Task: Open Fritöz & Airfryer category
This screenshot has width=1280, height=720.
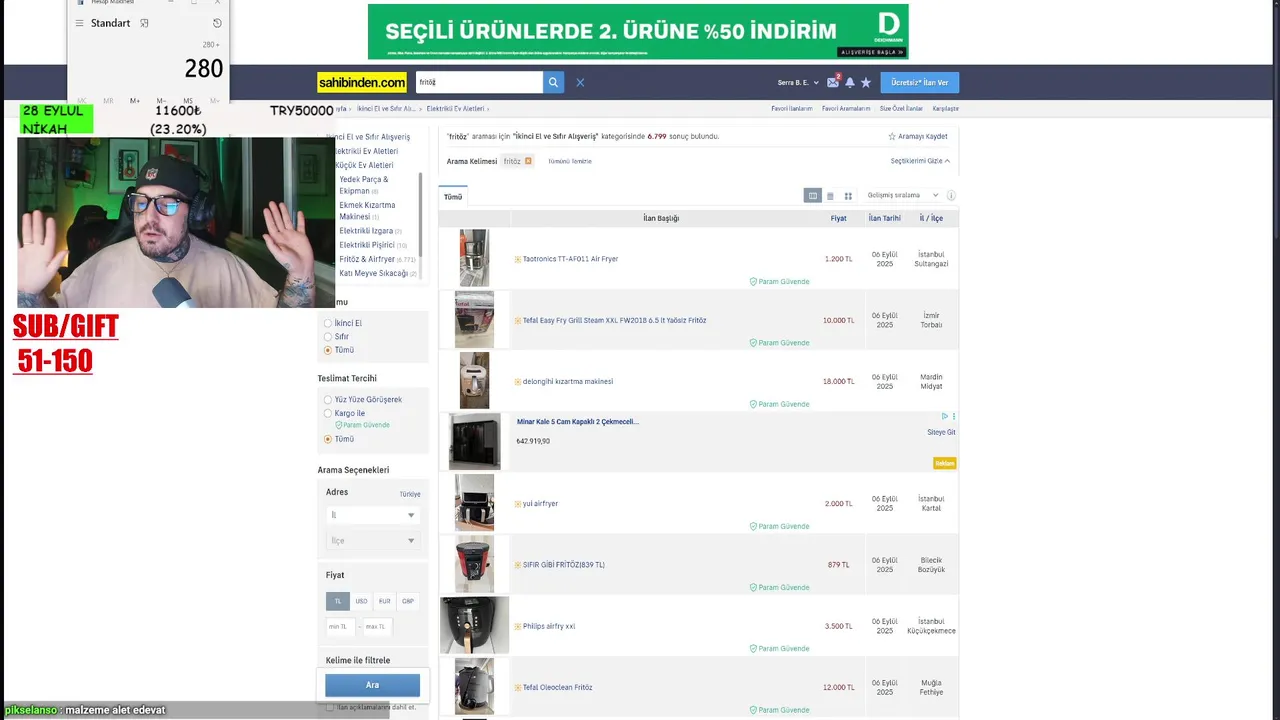Action: pos(367,259)
